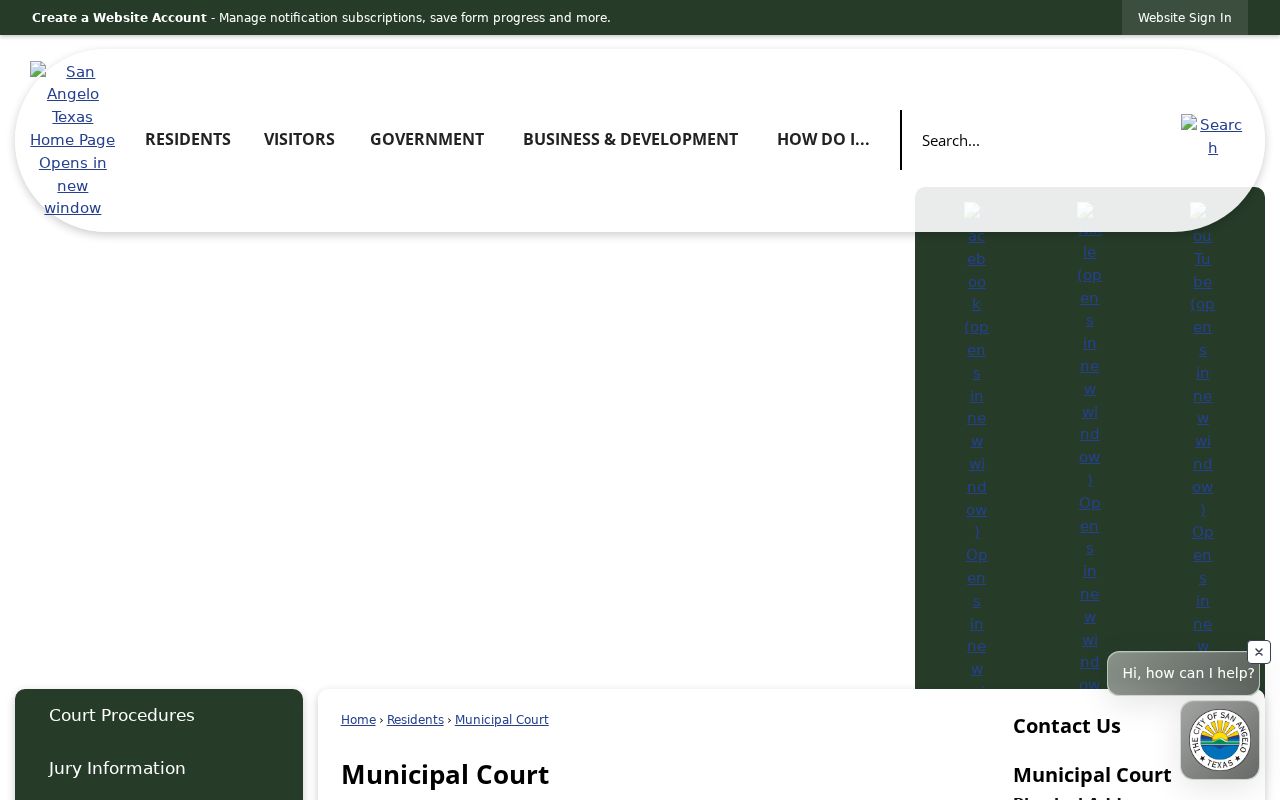
Task: Open Jury Information in the sidebar
Action: (x=159, y=768)
